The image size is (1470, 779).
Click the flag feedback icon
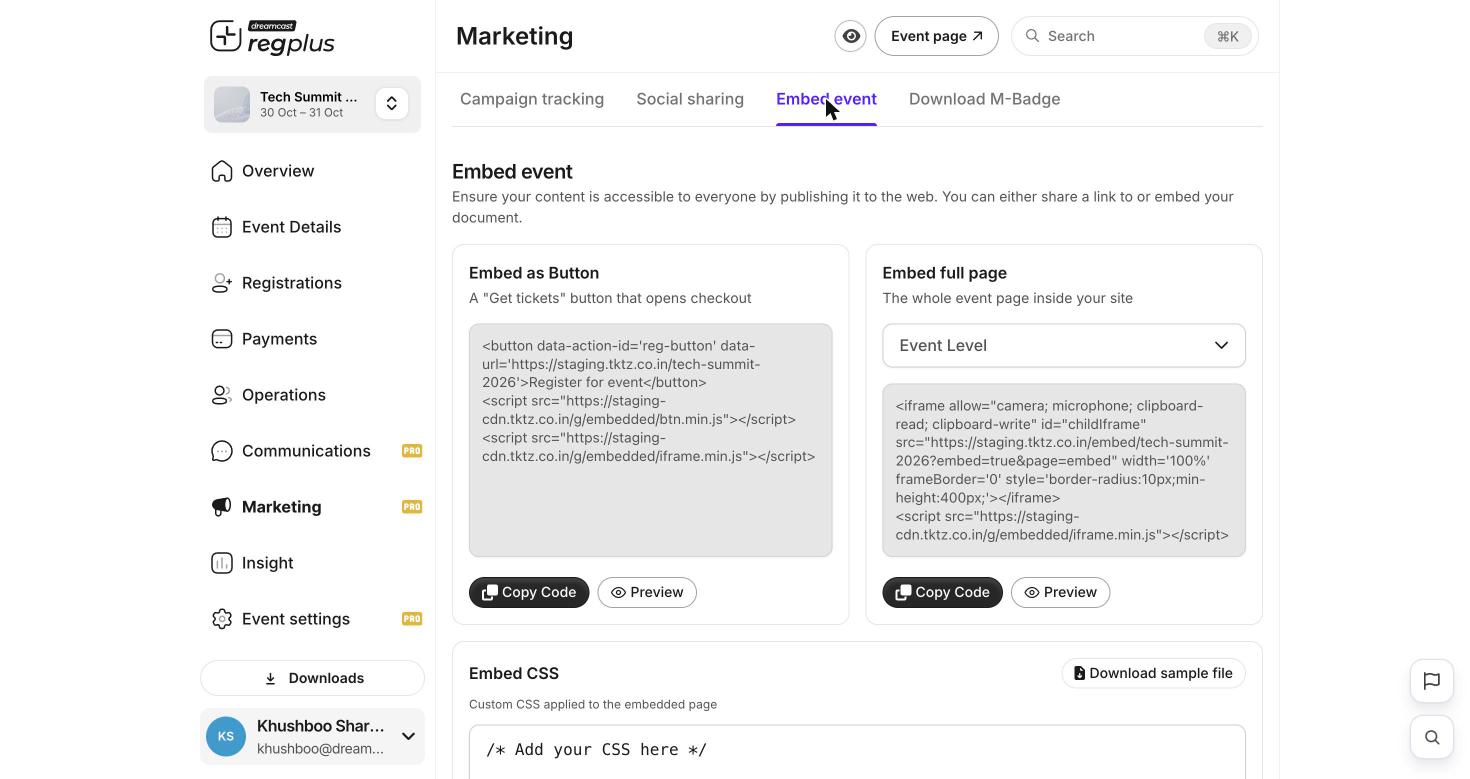pyautogui.click(x=1432, y=681)
